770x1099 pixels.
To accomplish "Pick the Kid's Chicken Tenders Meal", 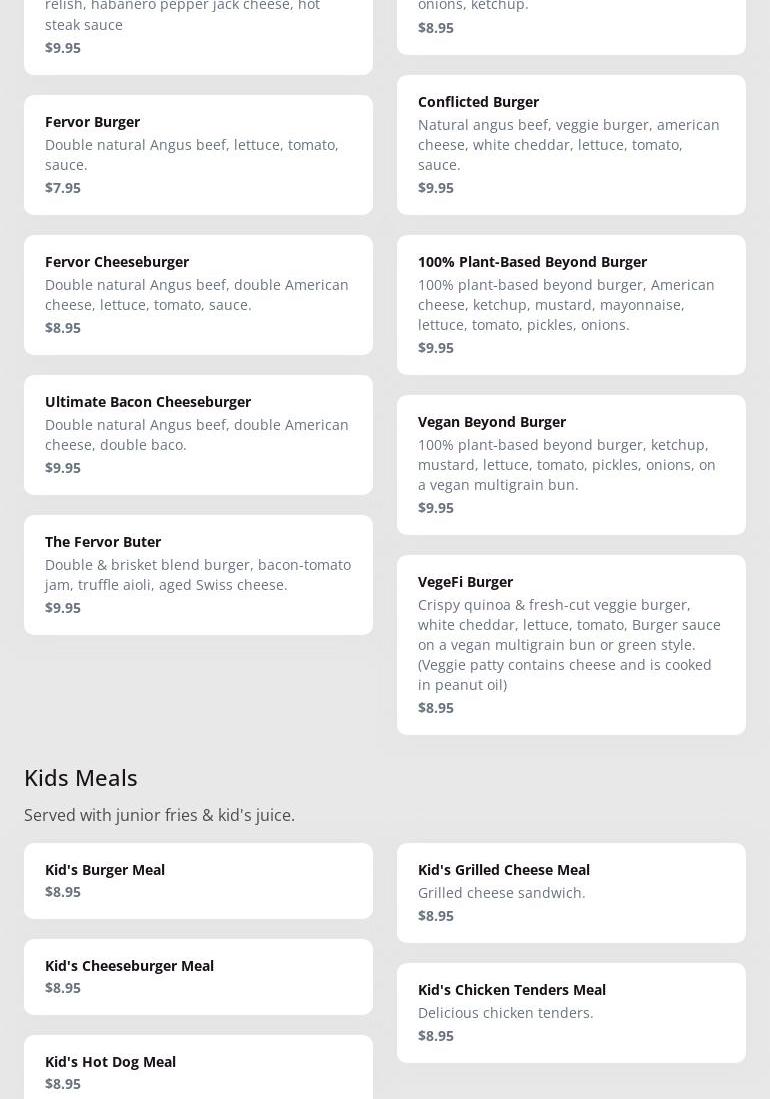I will tap(571, 1012).
